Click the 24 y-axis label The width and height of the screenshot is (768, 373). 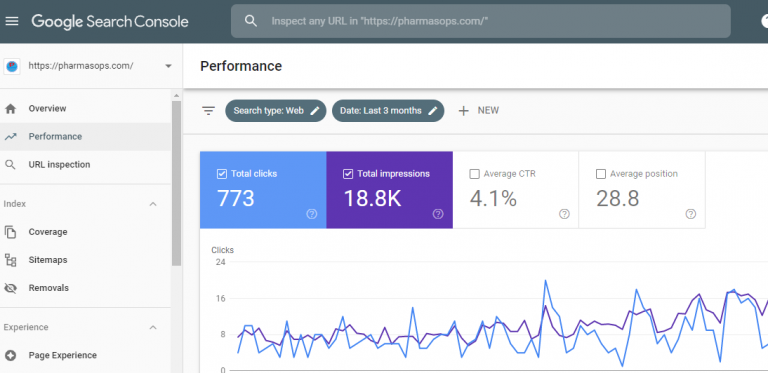click(220, 262)
